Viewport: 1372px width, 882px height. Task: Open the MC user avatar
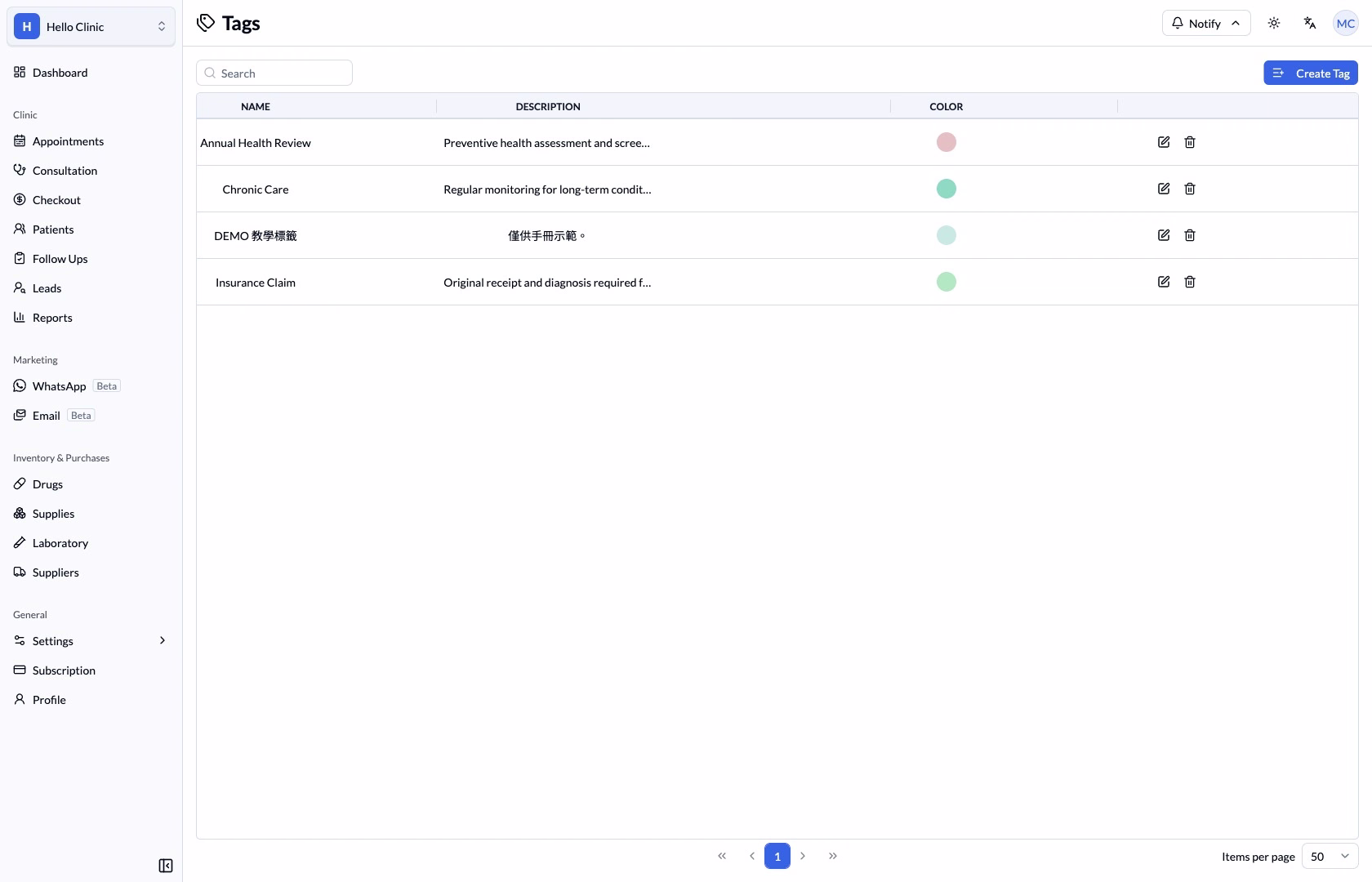(x=1346, y=23)
